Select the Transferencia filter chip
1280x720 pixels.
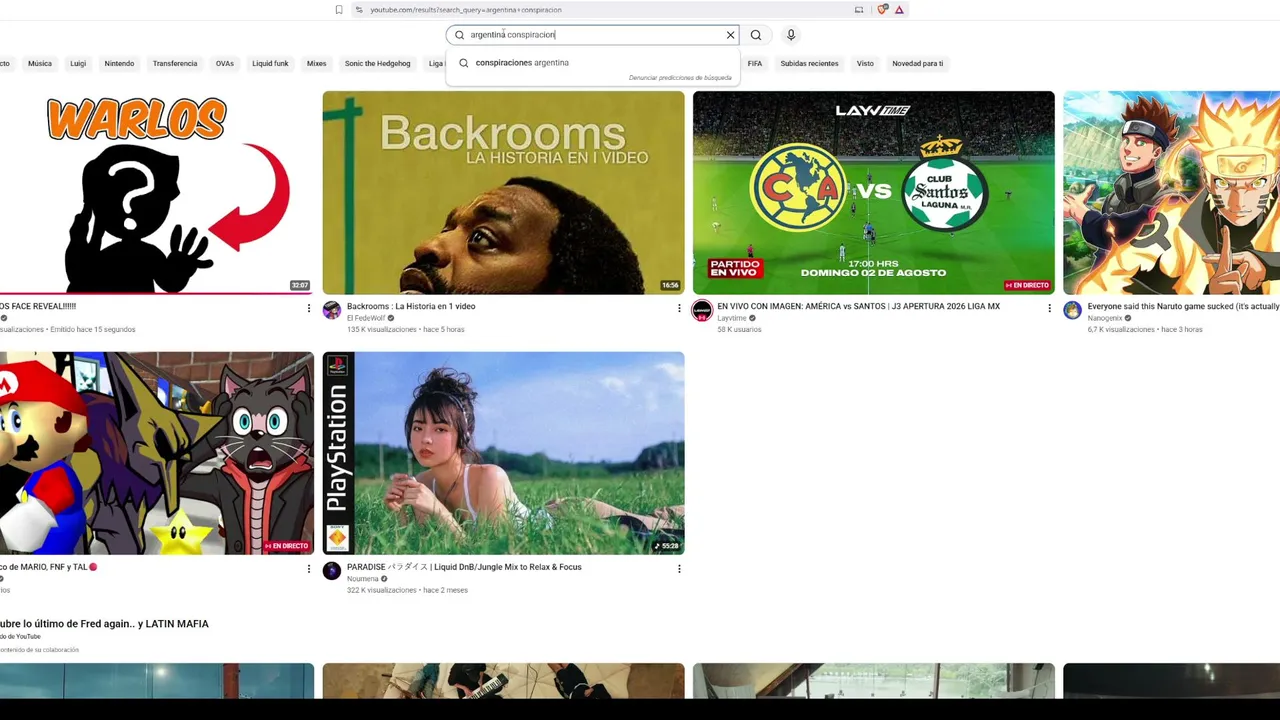tap(175, 64)
